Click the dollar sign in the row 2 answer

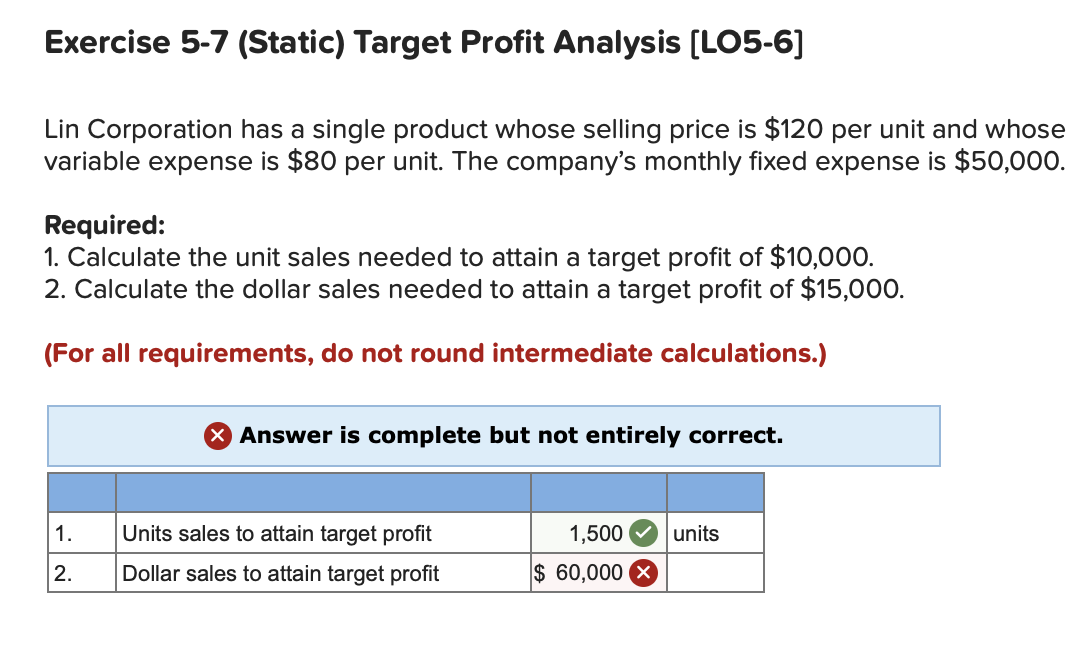[x=540, y=573]
